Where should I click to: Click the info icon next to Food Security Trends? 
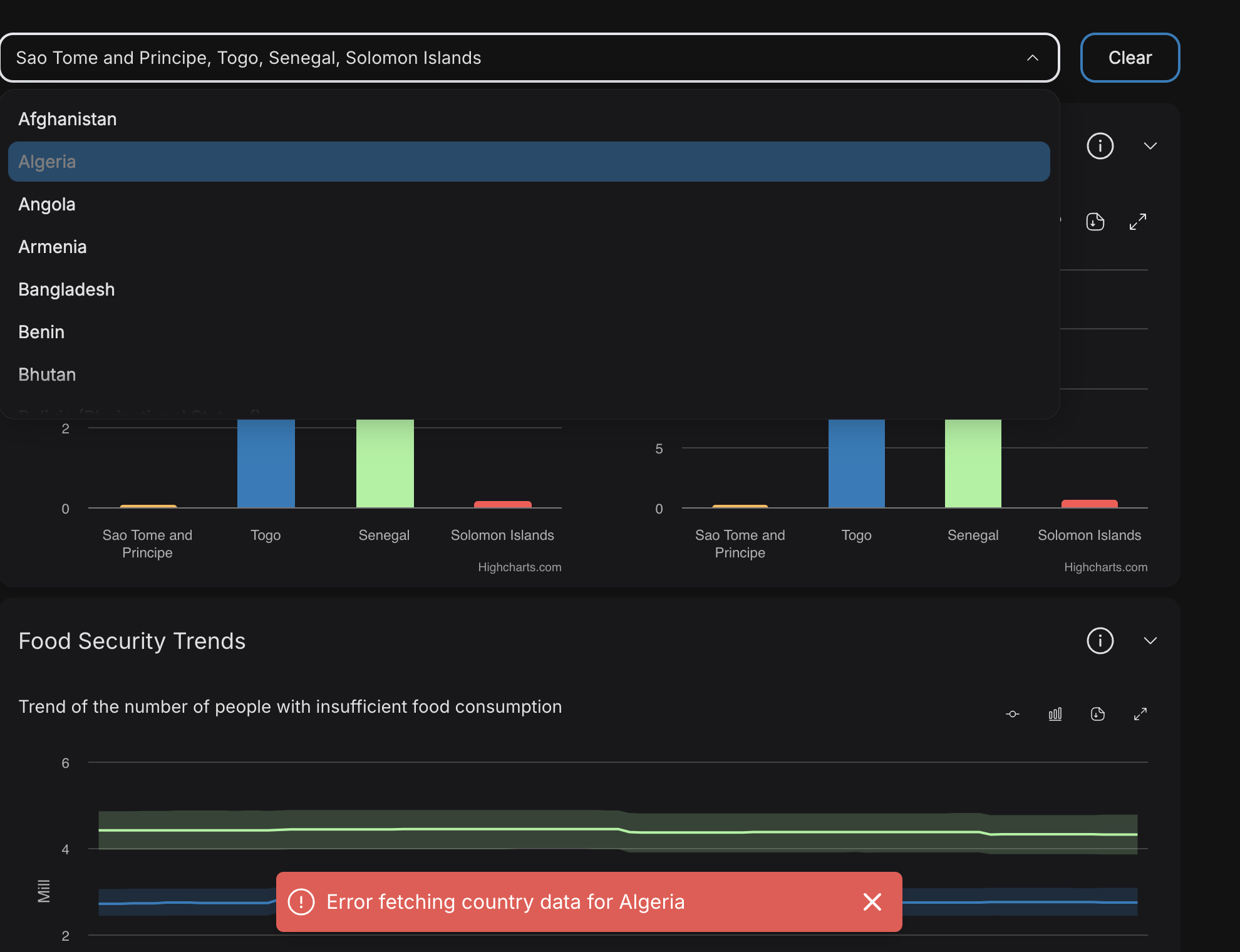click(x=1099, y=641)
